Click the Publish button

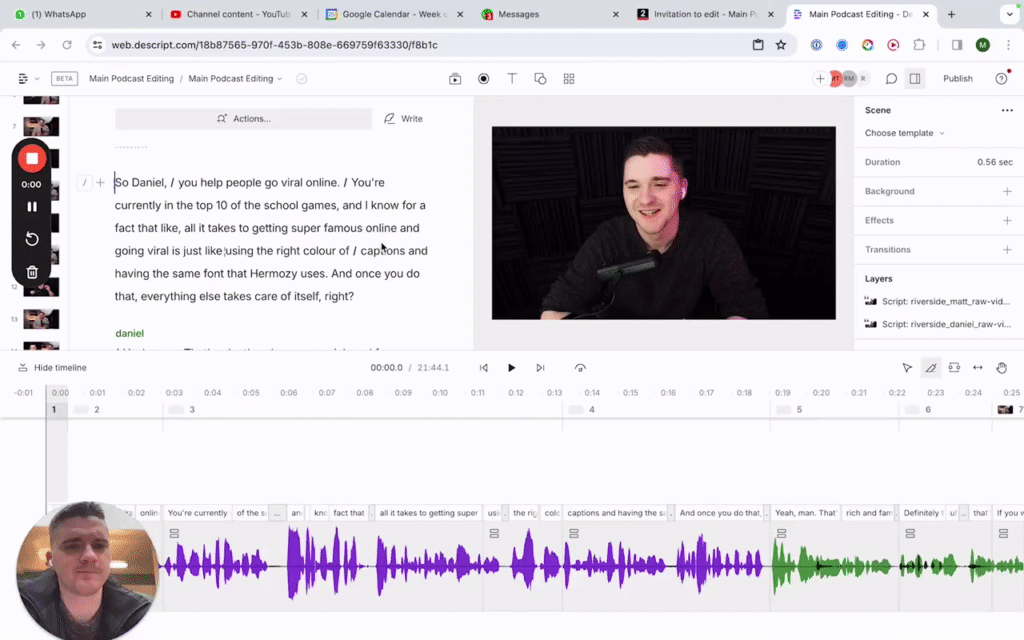click(957, 78)
